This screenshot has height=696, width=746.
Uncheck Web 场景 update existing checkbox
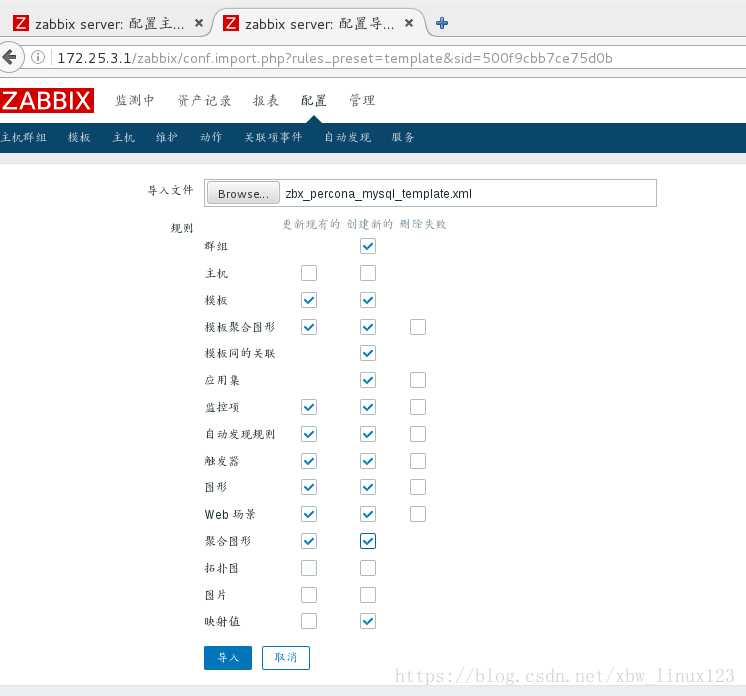click(309, 514)
